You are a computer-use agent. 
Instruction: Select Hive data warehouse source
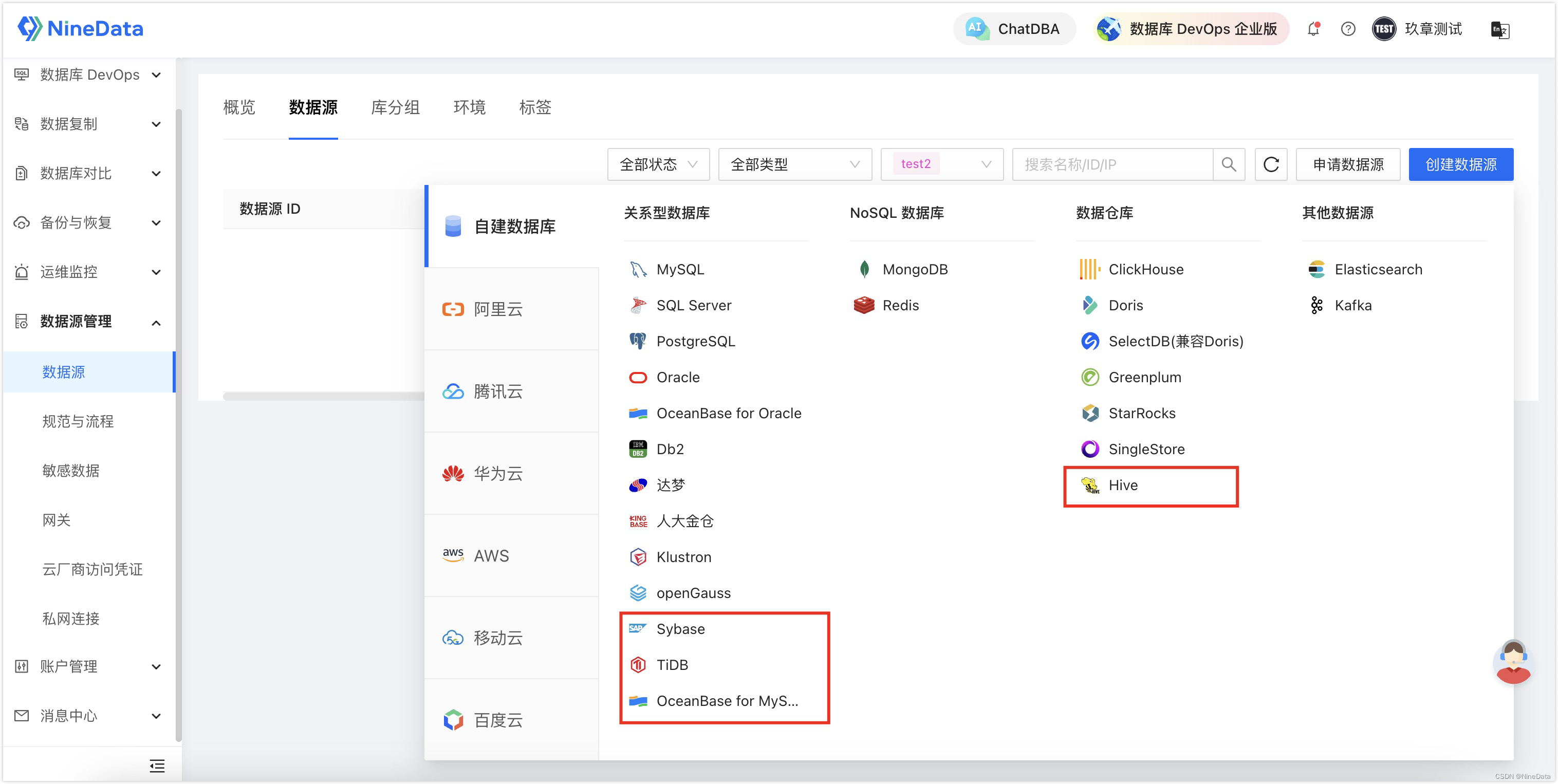(x=1123, y=485)
